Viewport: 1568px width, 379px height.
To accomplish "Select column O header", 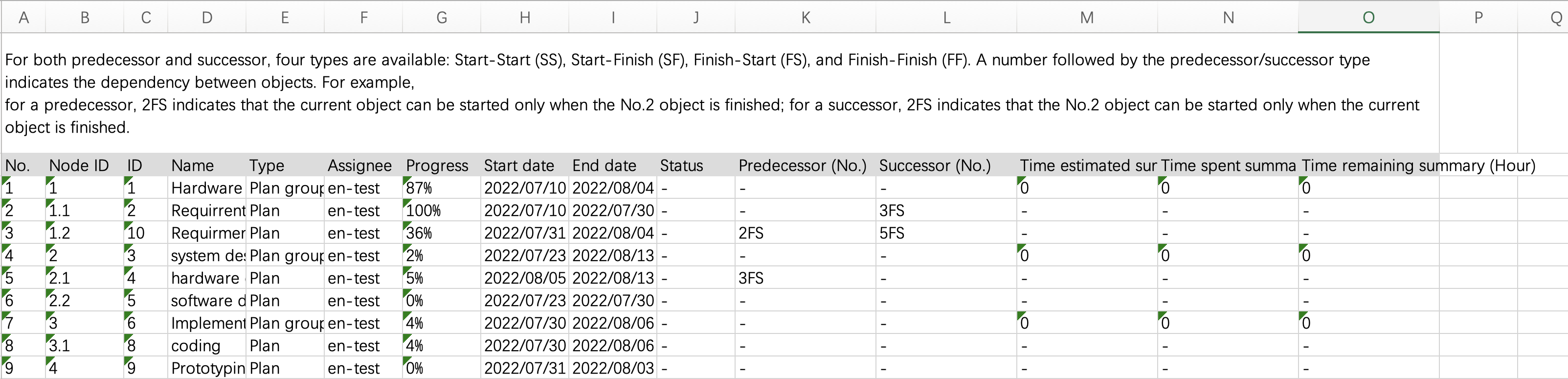I will (x=1368, y=17).
